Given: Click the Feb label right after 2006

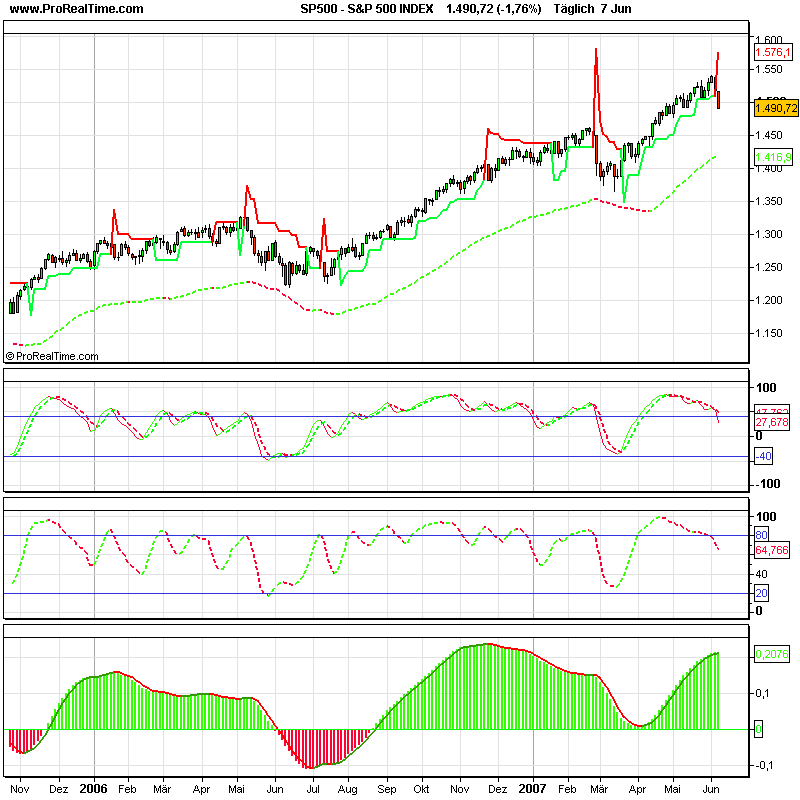Looking at the screenshot, I should pos(127,789).
